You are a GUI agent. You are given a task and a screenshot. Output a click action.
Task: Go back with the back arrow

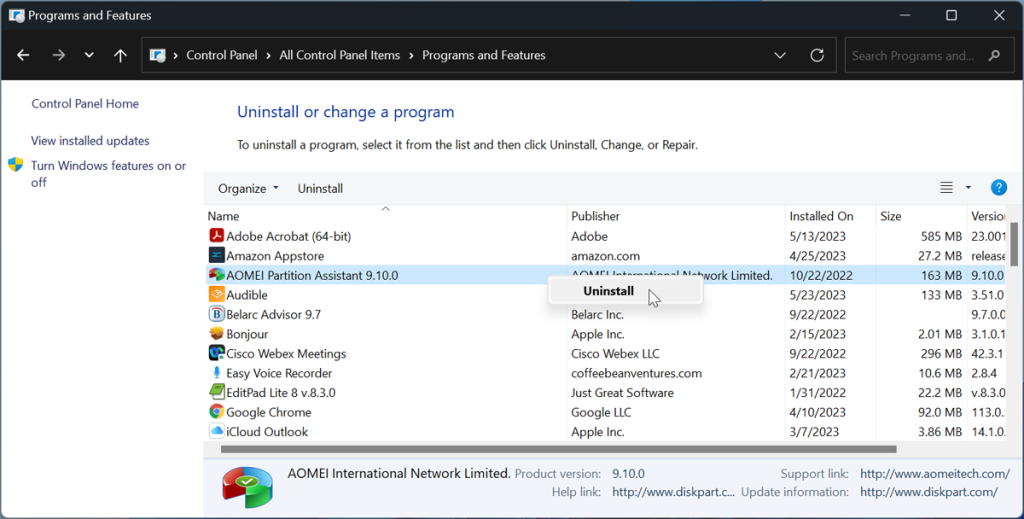[24, 55]
